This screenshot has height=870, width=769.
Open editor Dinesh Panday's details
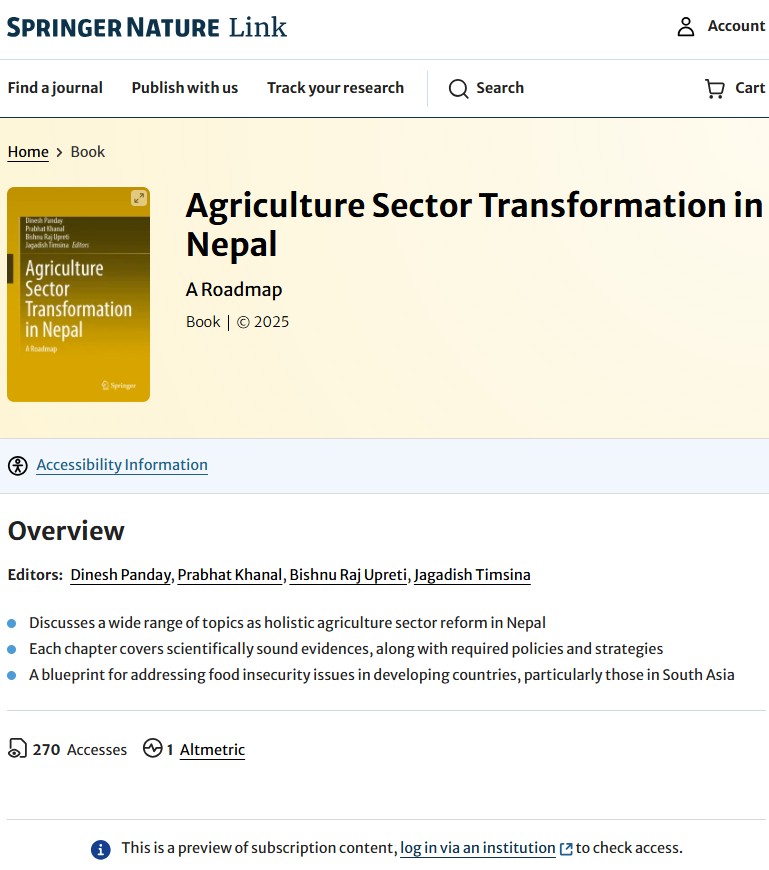pyautogui.click(x=120, y=575)
